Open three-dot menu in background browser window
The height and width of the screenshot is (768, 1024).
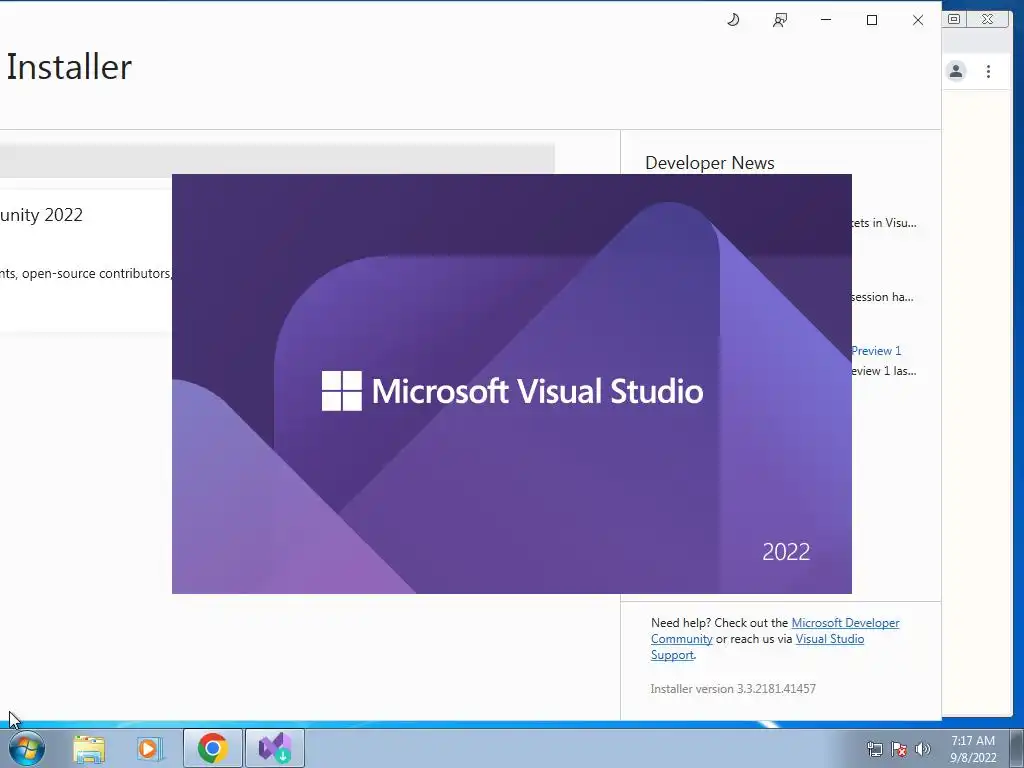click(x=989, y=71)
